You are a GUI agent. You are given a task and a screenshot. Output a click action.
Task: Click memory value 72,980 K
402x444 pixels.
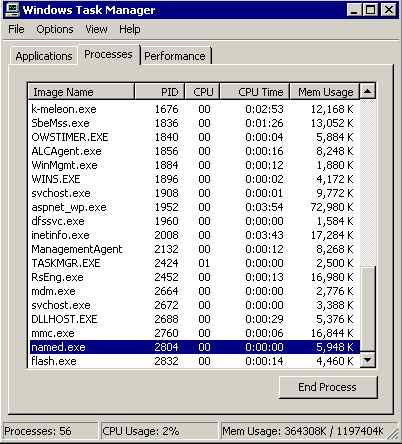331,207
